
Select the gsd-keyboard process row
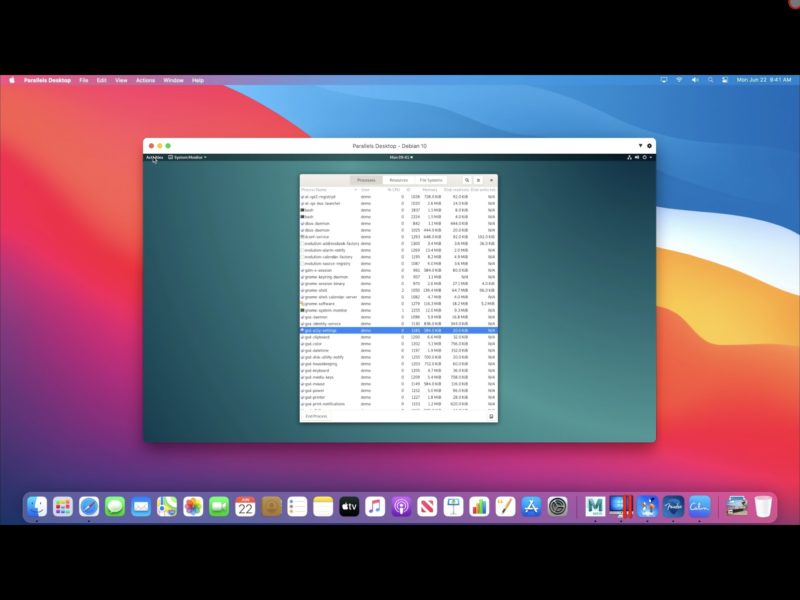[398, 370]
